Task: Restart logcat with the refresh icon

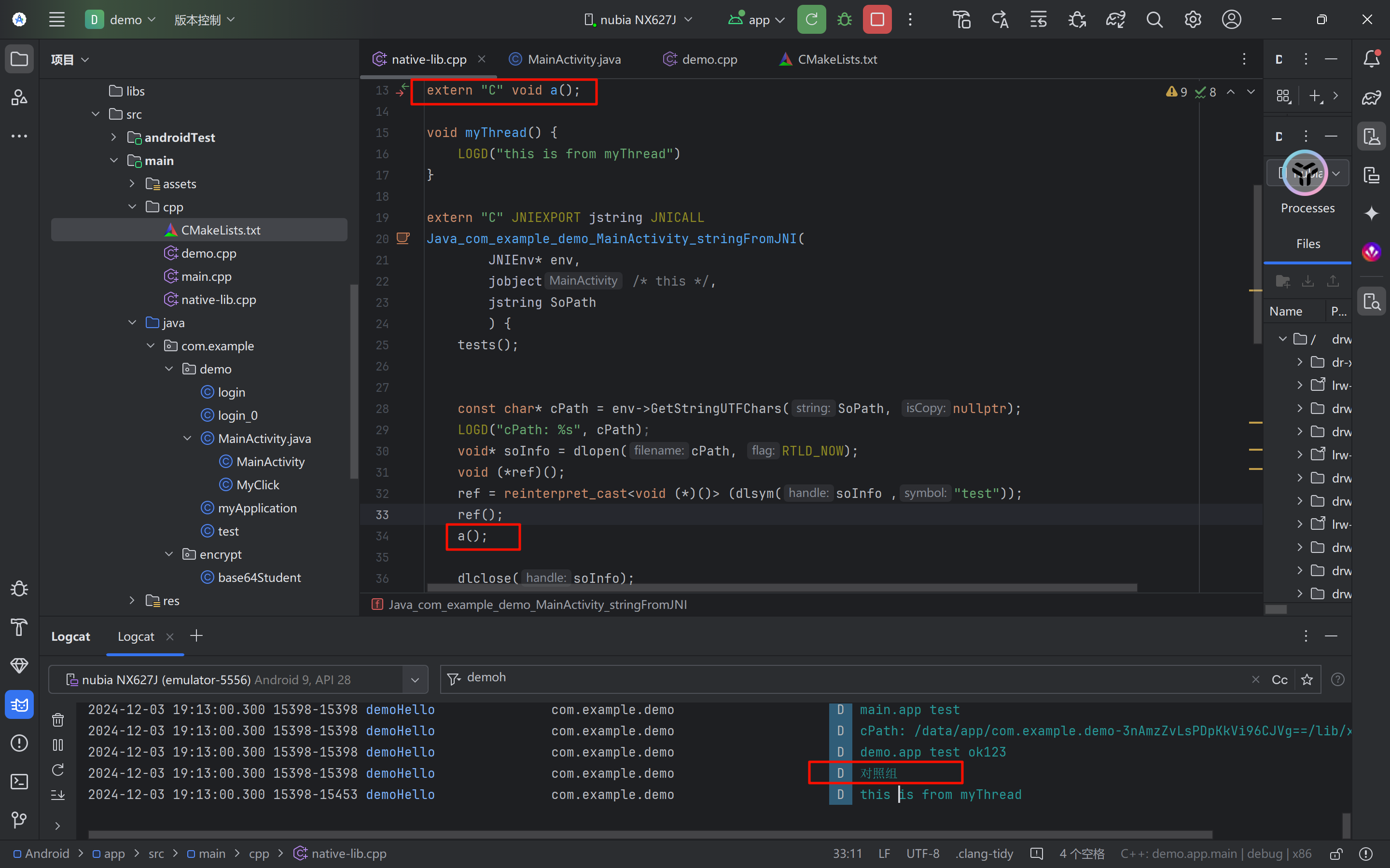Action: 58,770
